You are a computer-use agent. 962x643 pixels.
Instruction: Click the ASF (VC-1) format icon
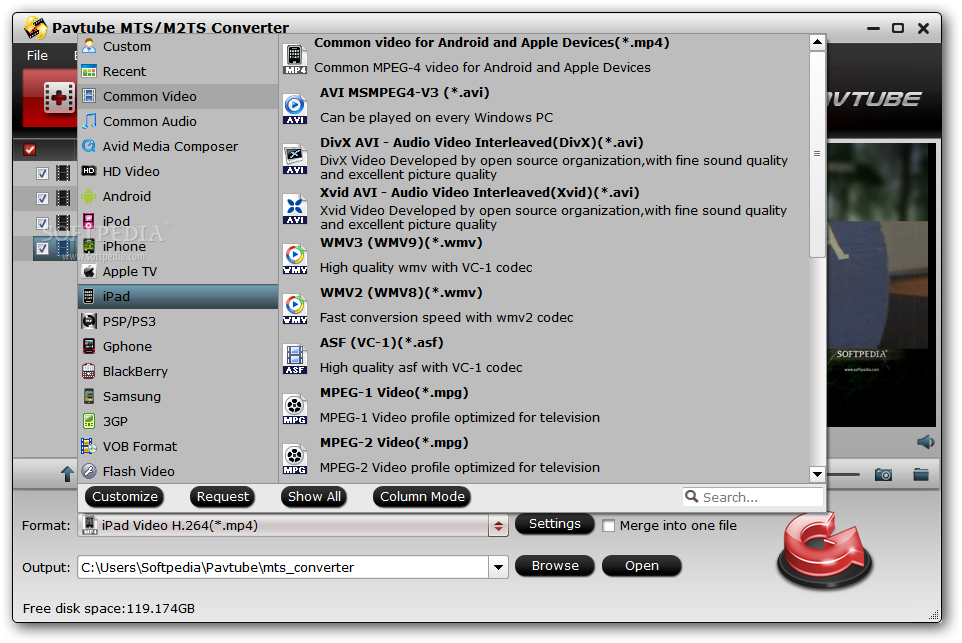[295, 359]
